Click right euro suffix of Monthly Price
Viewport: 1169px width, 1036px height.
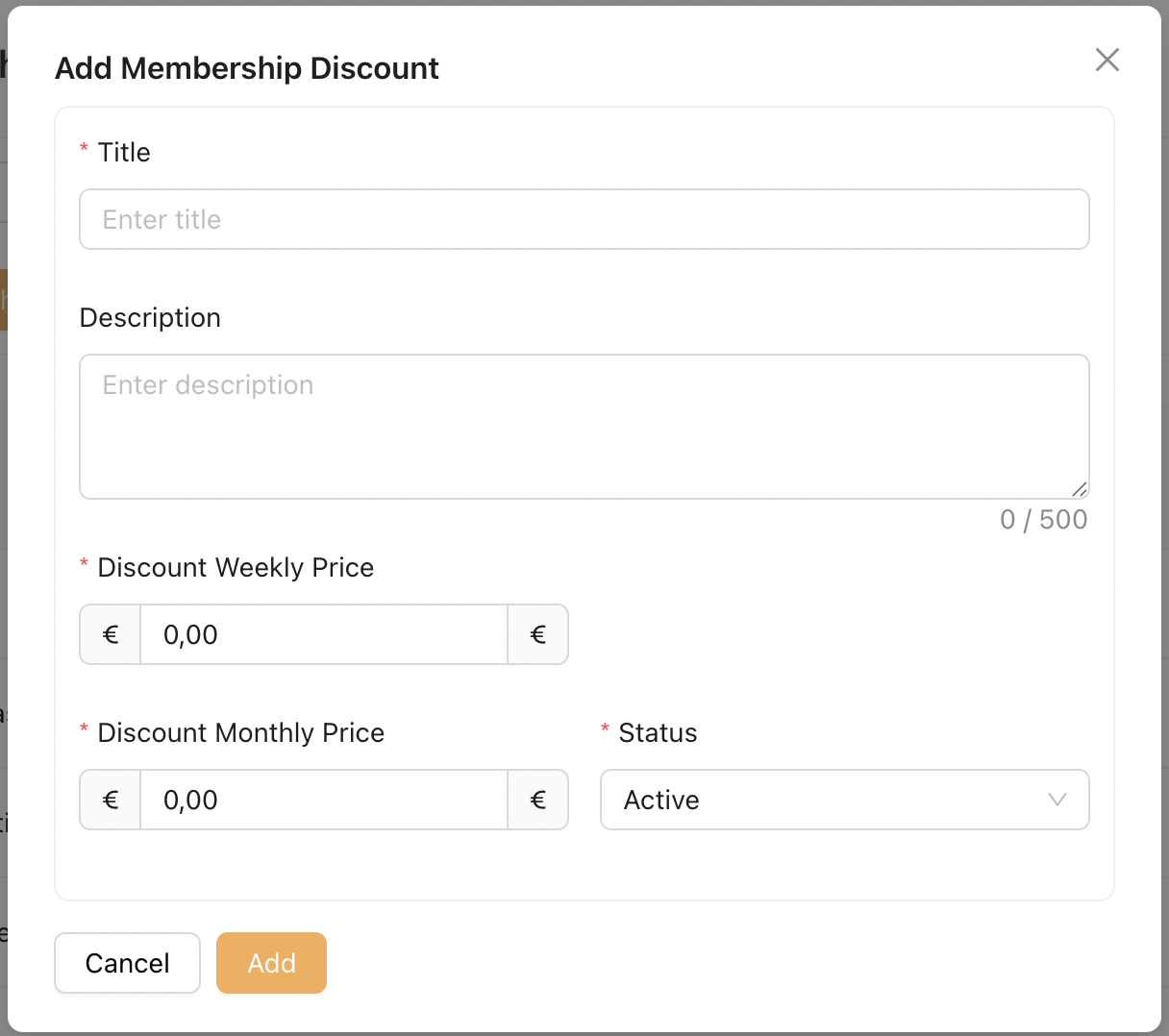538,800
